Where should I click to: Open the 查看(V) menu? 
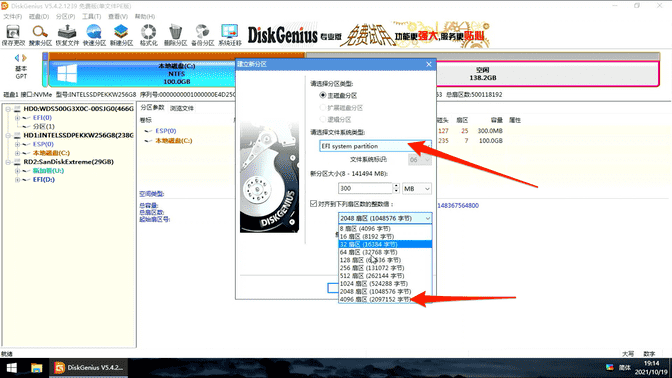point(118,16)
